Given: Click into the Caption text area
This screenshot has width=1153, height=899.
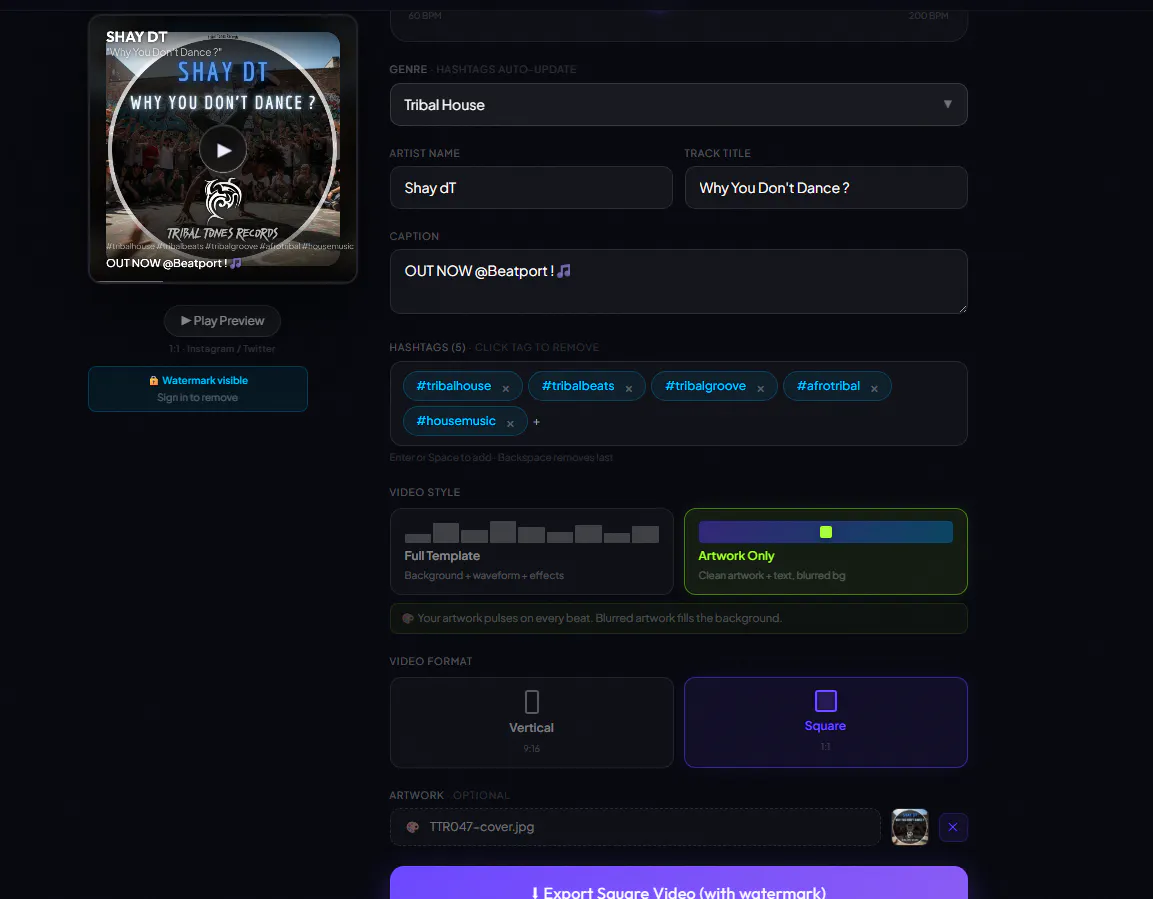Looking at the screenshot, I should tap(678, 282).
